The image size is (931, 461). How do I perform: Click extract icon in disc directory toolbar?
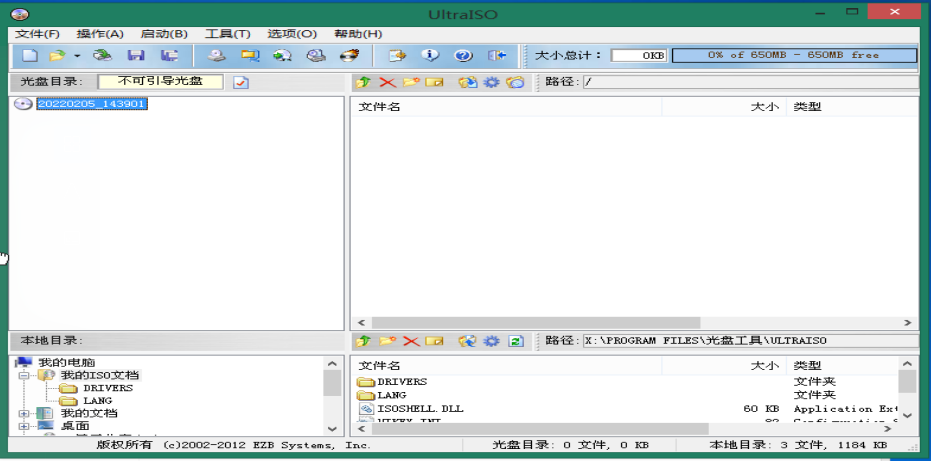pyautogui.click(x=468, y=82)
